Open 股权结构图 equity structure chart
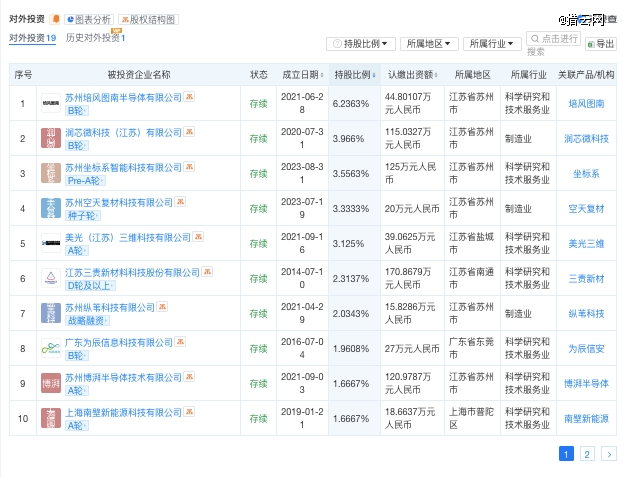The image size is (623, 477). point(148,19)
